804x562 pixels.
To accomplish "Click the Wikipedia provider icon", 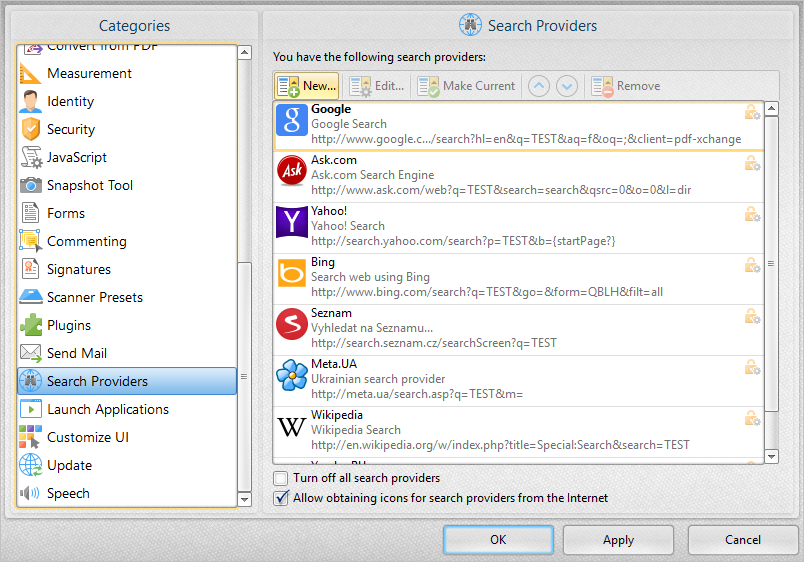I will point(291,429).
